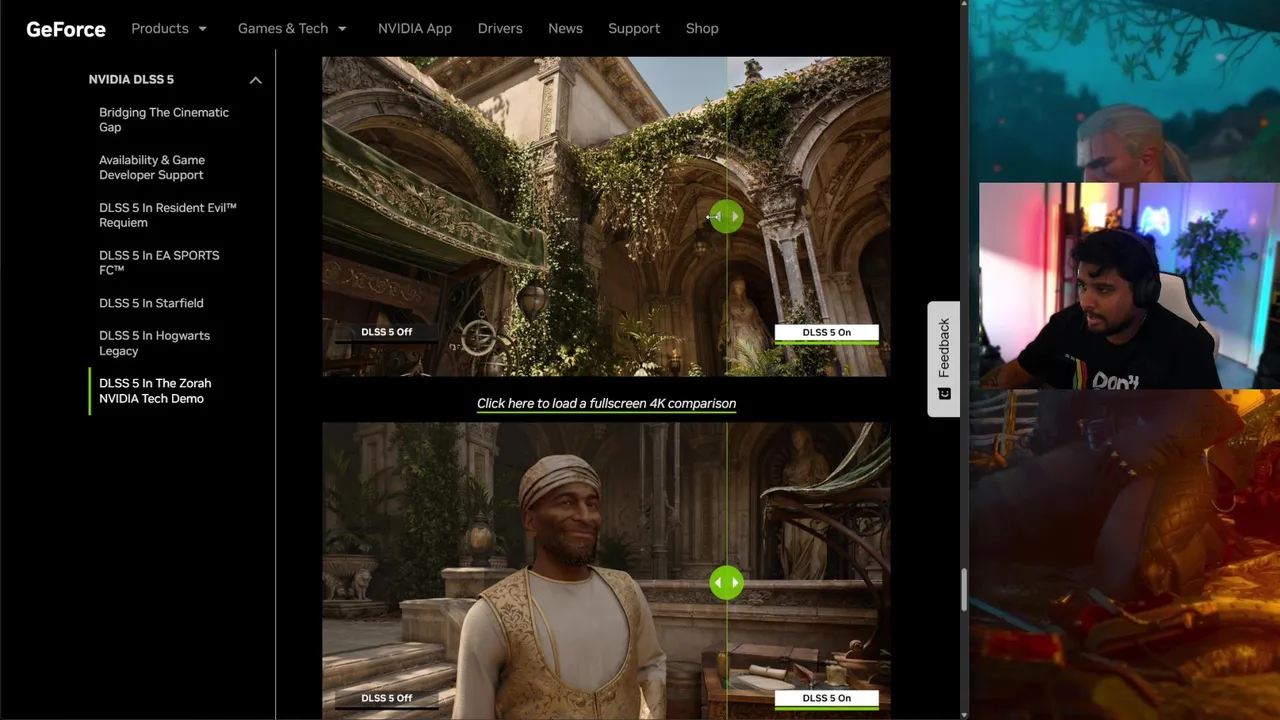1280x720 pixels.
Task: Click the DLSS 5 On label on courtyard image
Action: (826, 333)
